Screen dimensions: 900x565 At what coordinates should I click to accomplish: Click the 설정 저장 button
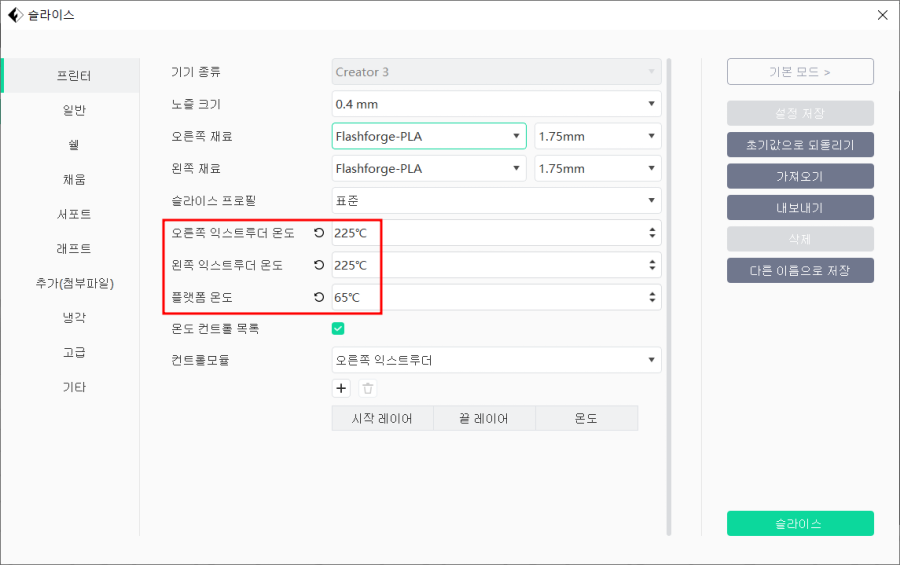[x=800, y=113]
